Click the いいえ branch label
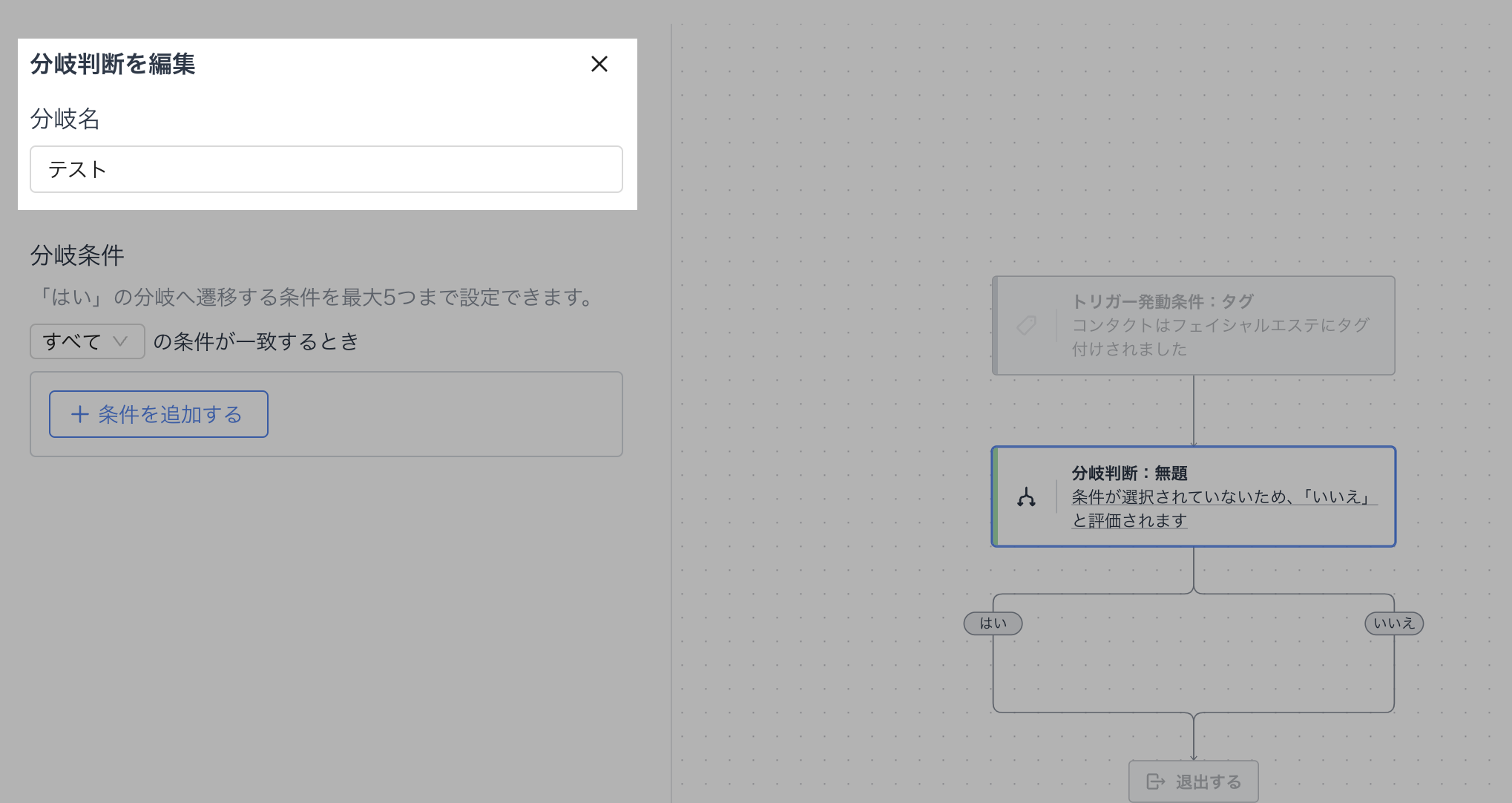 click(1393, 623)
